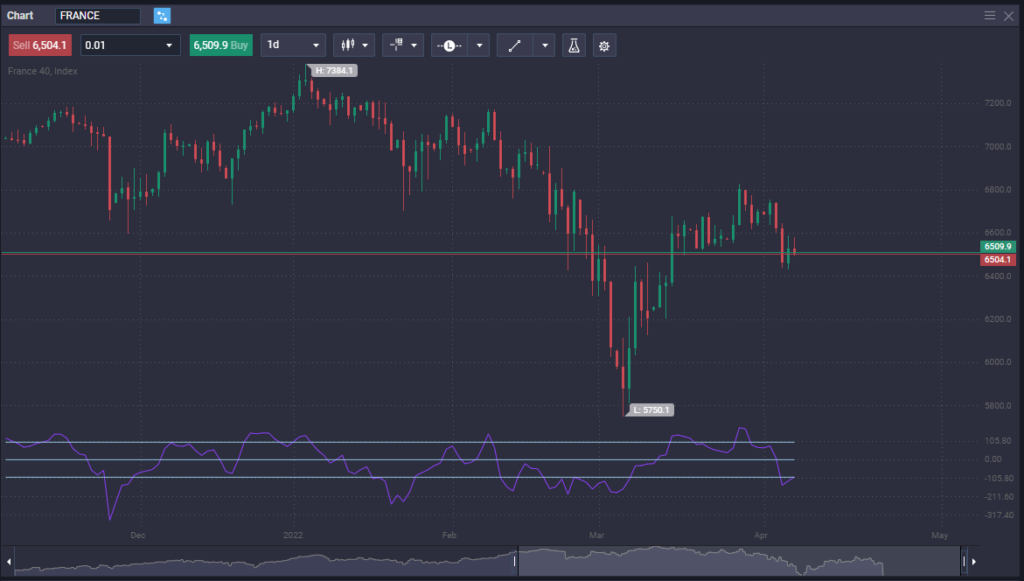The height and width of the screenshot is (581, 1024).
Task: Click the L: 5750.1 low marker label
Action: tap(651, 409)
